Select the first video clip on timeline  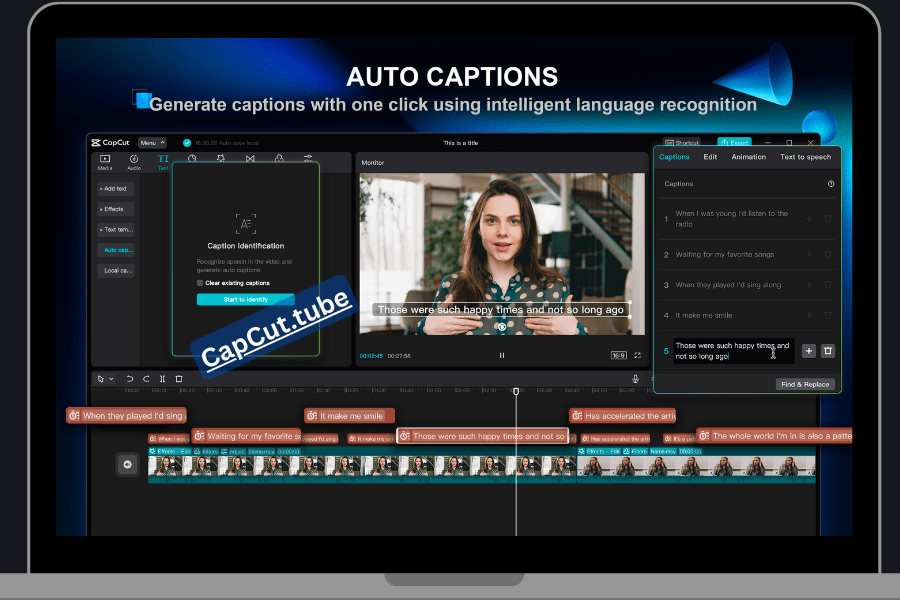[362, 465]
